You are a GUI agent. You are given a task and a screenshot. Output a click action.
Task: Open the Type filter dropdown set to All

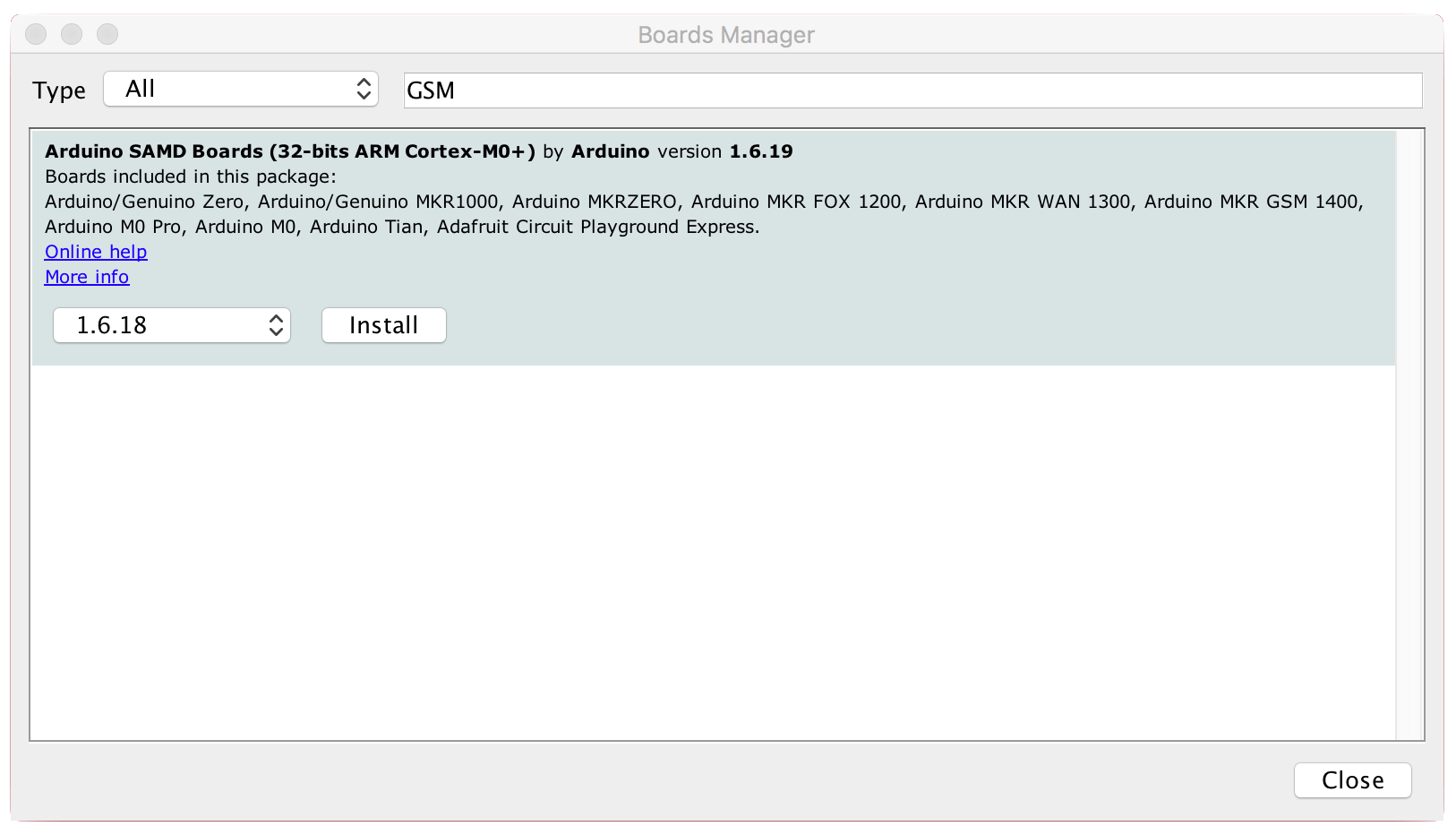(241, 89)
